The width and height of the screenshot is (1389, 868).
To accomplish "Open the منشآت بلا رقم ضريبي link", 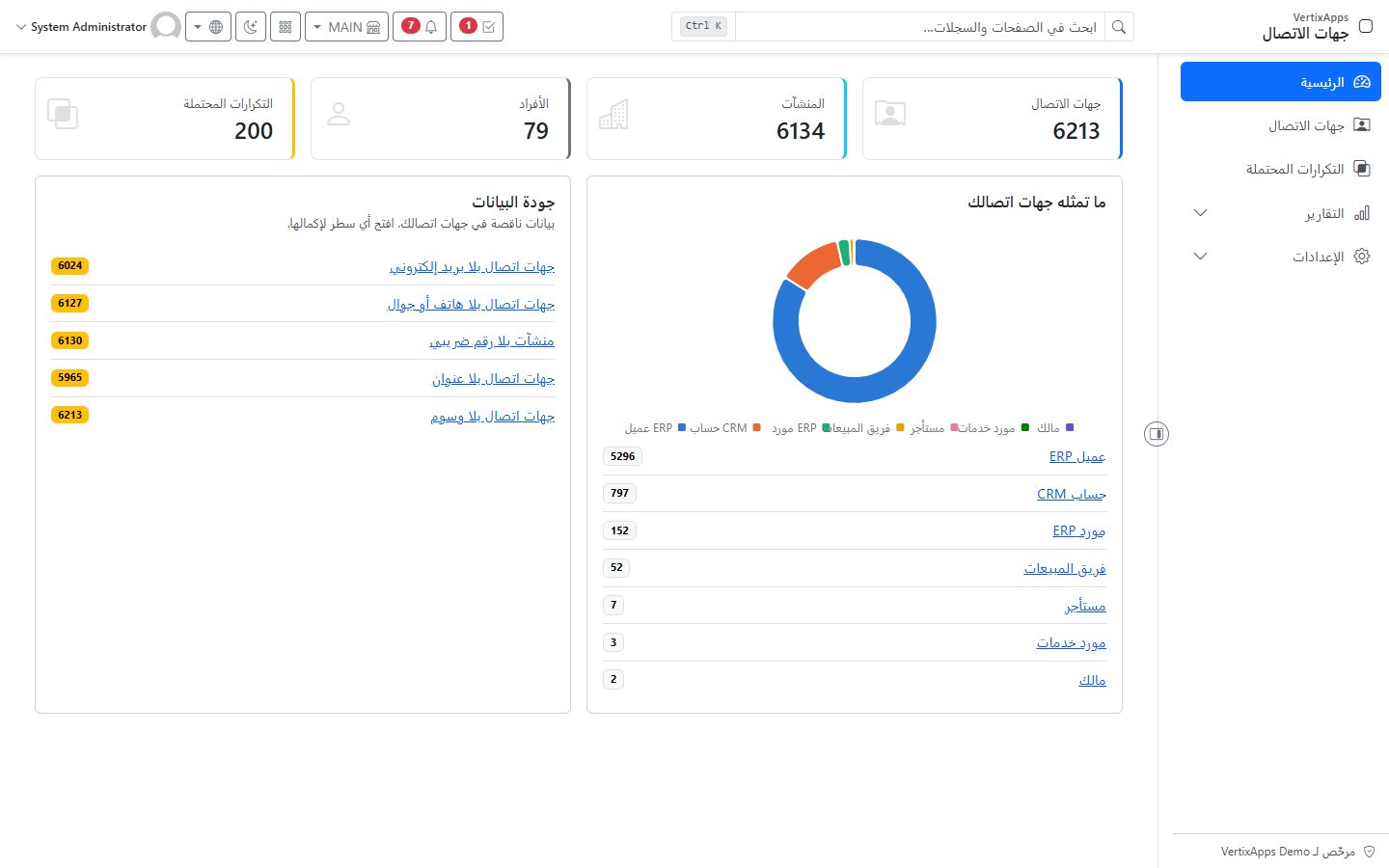I will click(492, 341).
